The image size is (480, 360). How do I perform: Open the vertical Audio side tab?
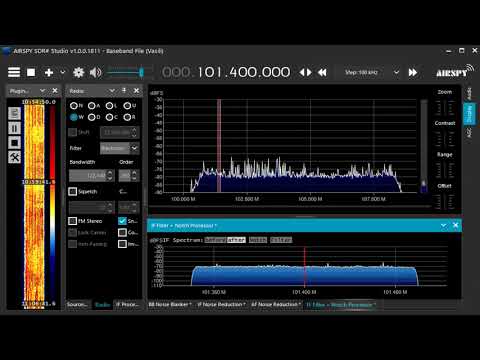[x=469, y=94]
